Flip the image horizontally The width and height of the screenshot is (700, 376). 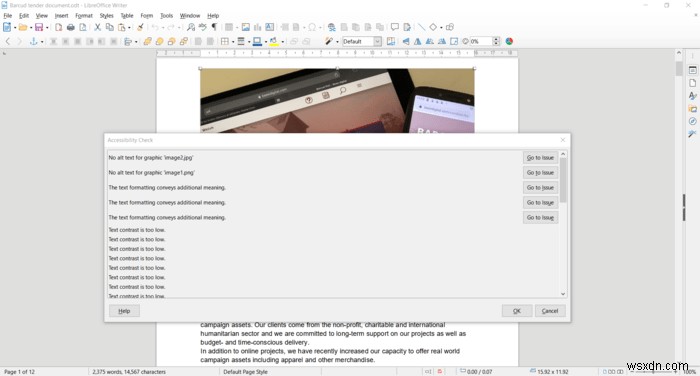(417, 42)
